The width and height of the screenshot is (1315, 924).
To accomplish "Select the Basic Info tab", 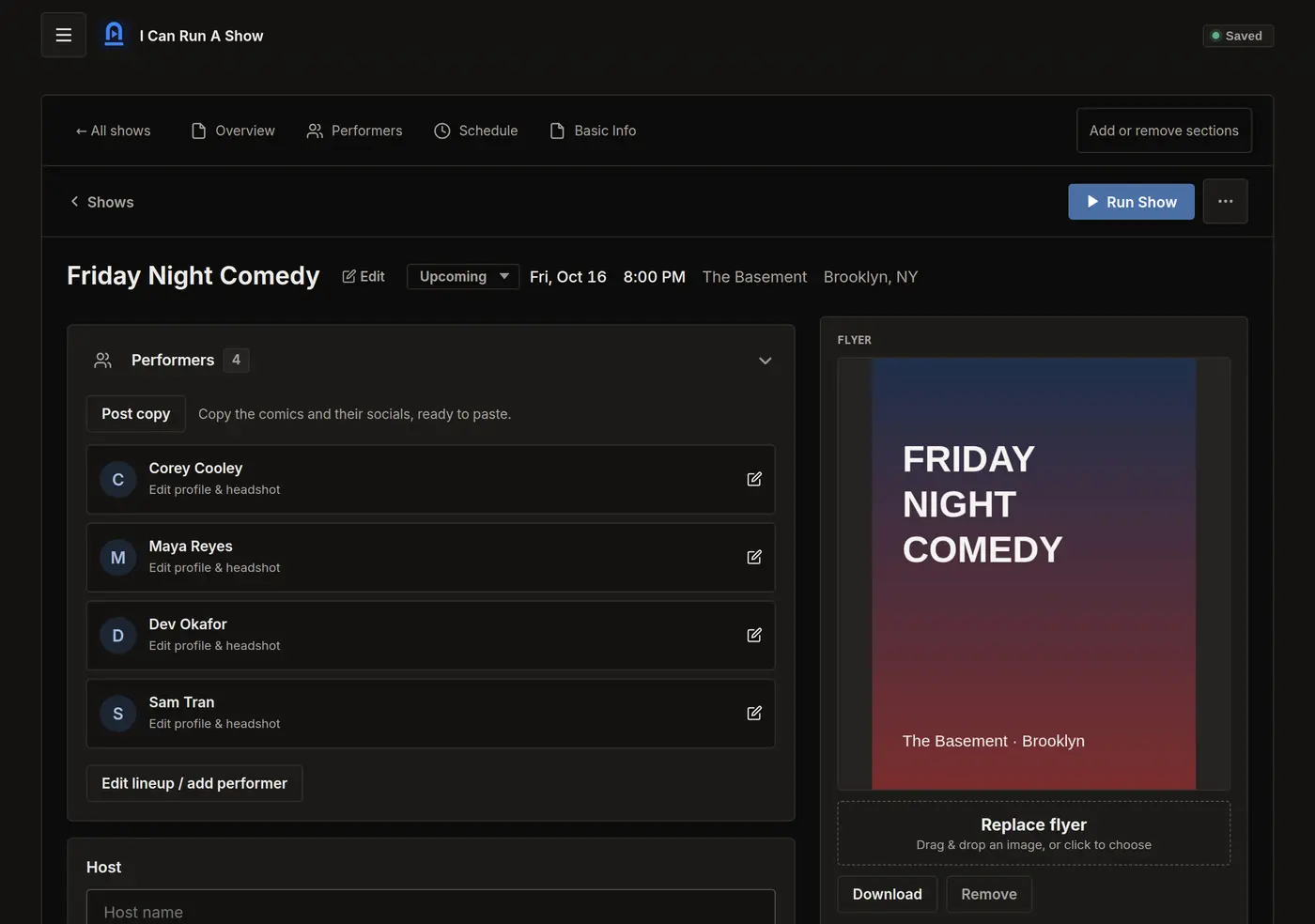I will point(593,131).
